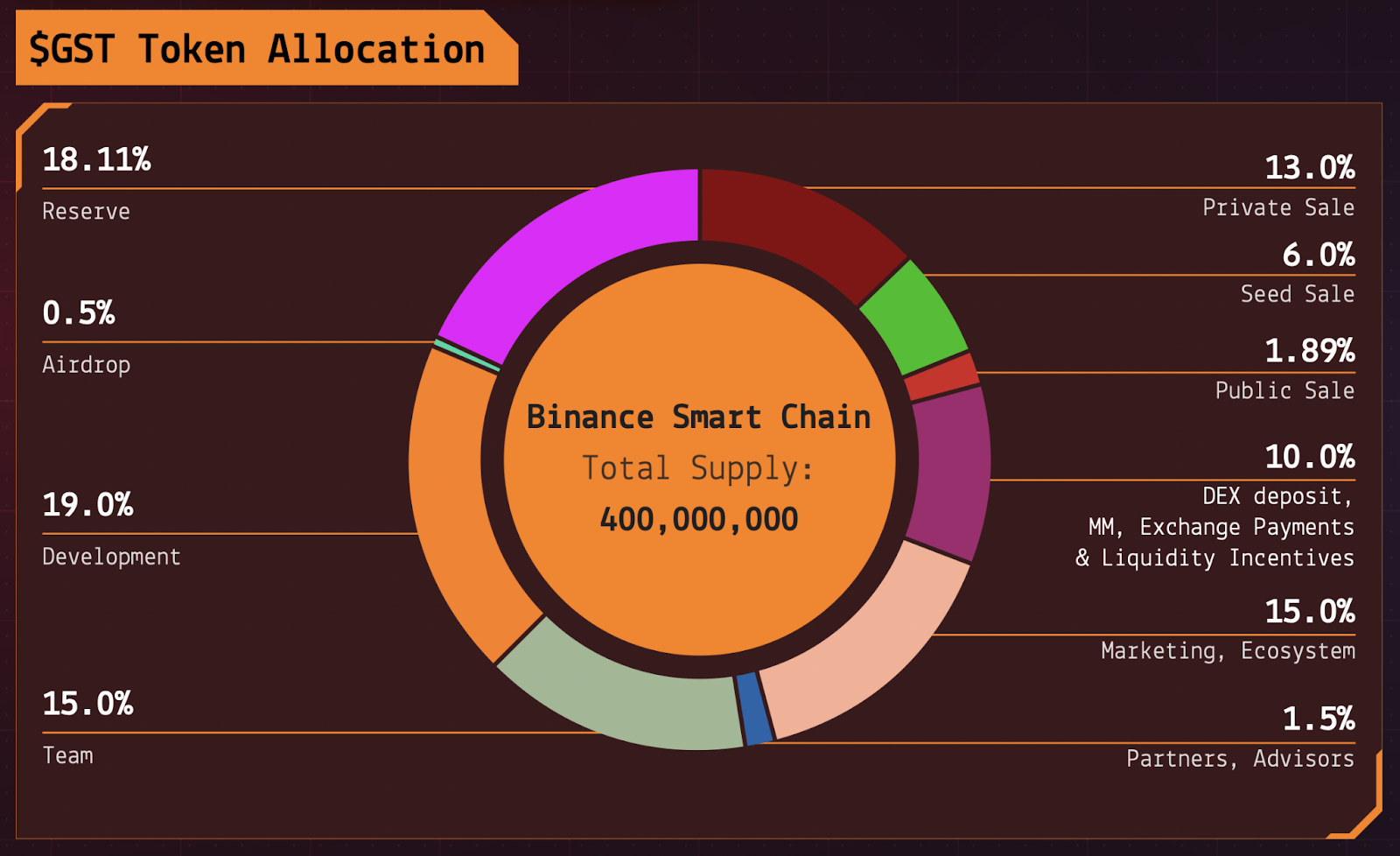Select the 400,000,000 total supply figure
The image size is (1400, 856).
[698, 519]
